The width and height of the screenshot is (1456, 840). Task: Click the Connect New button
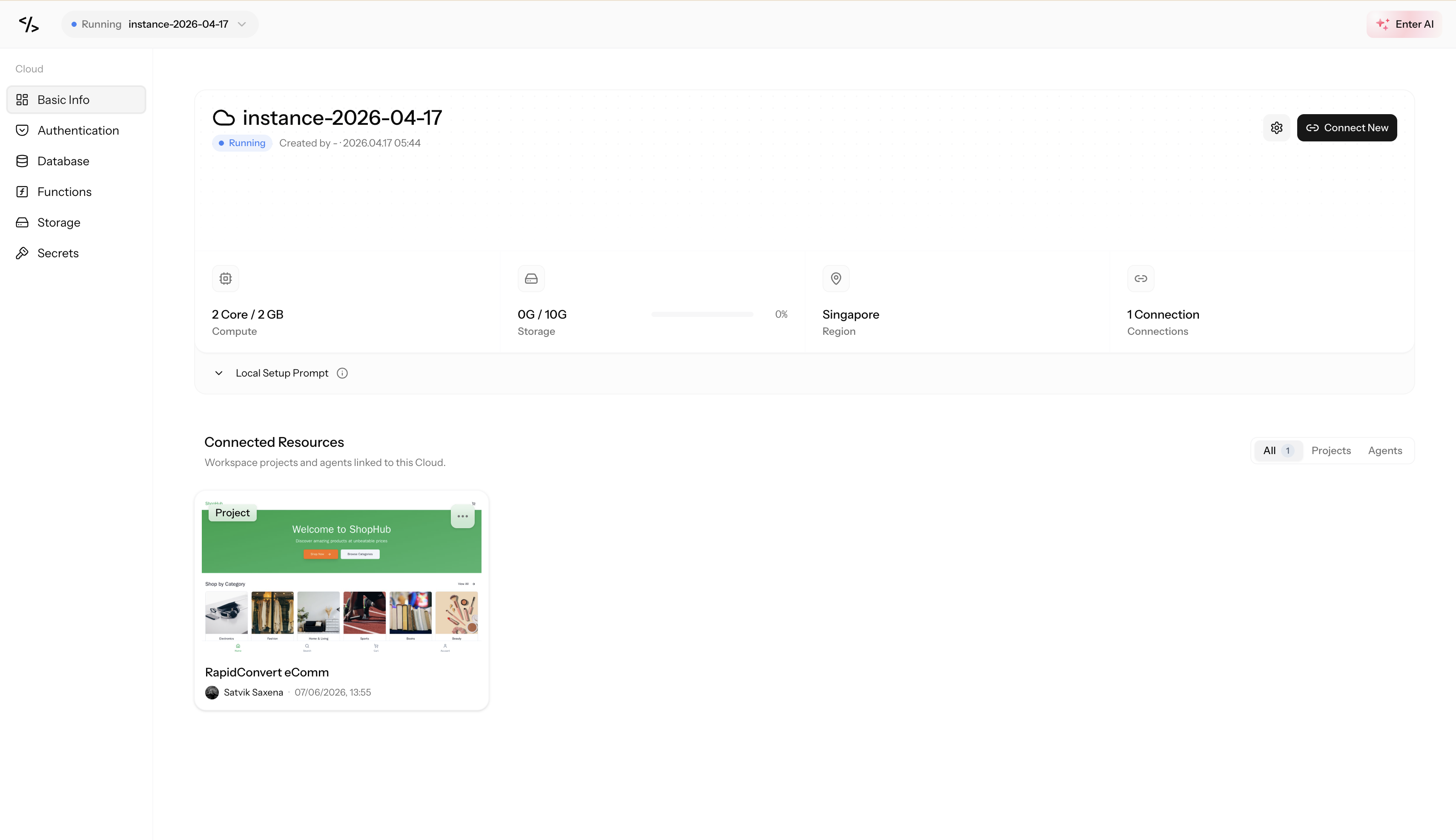[x=1347, y=127]
